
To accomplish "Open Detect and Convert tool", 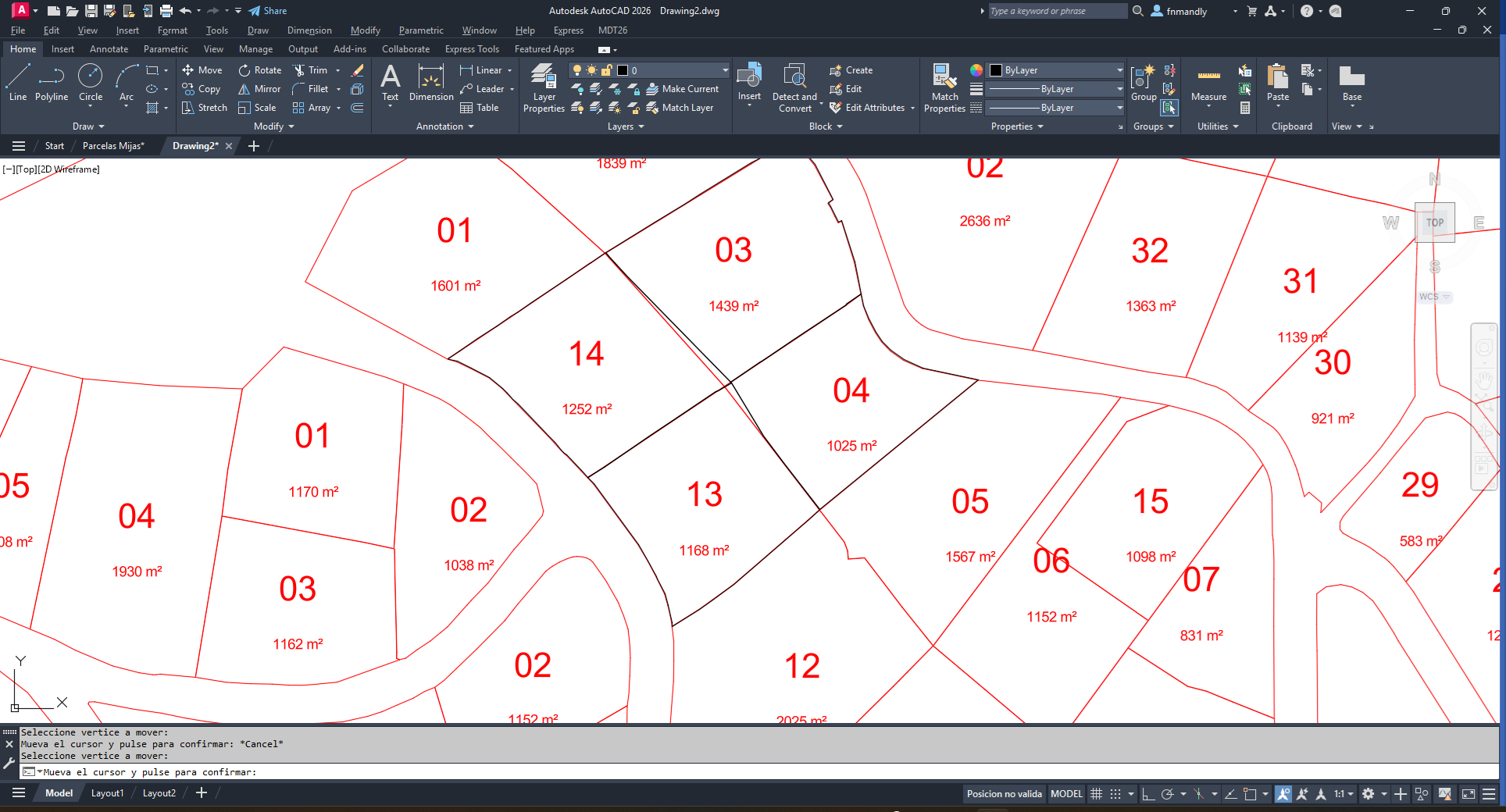I will [x=794, y=89].
